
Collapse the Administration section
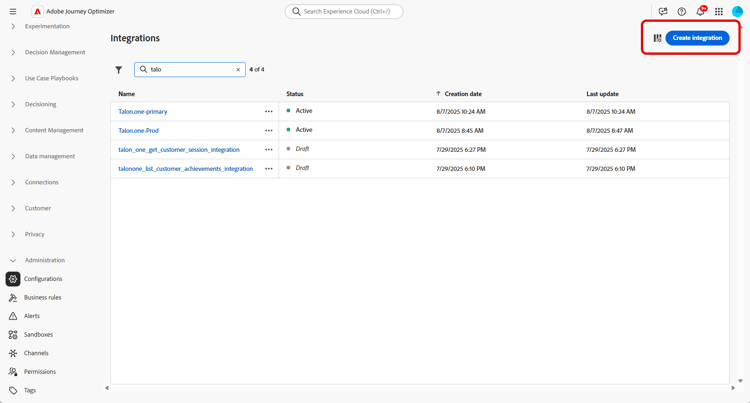click(x=13, y=261)
